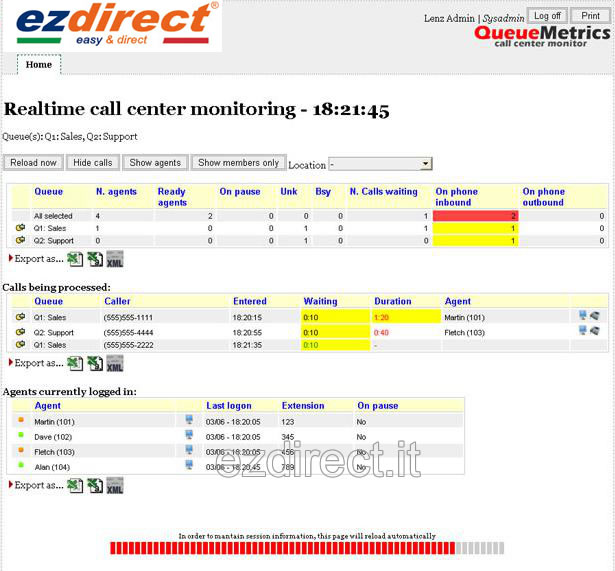Click the Entered time 18:20:15
Screen dimensions: 615x571
click(247, 317)
